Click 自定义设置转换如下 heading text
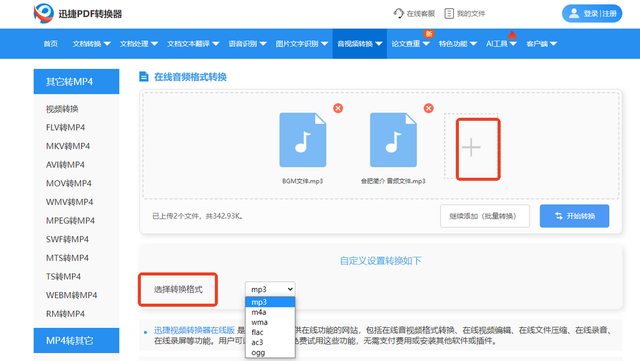This screenshot has height=361, width=640. point(380,261)
